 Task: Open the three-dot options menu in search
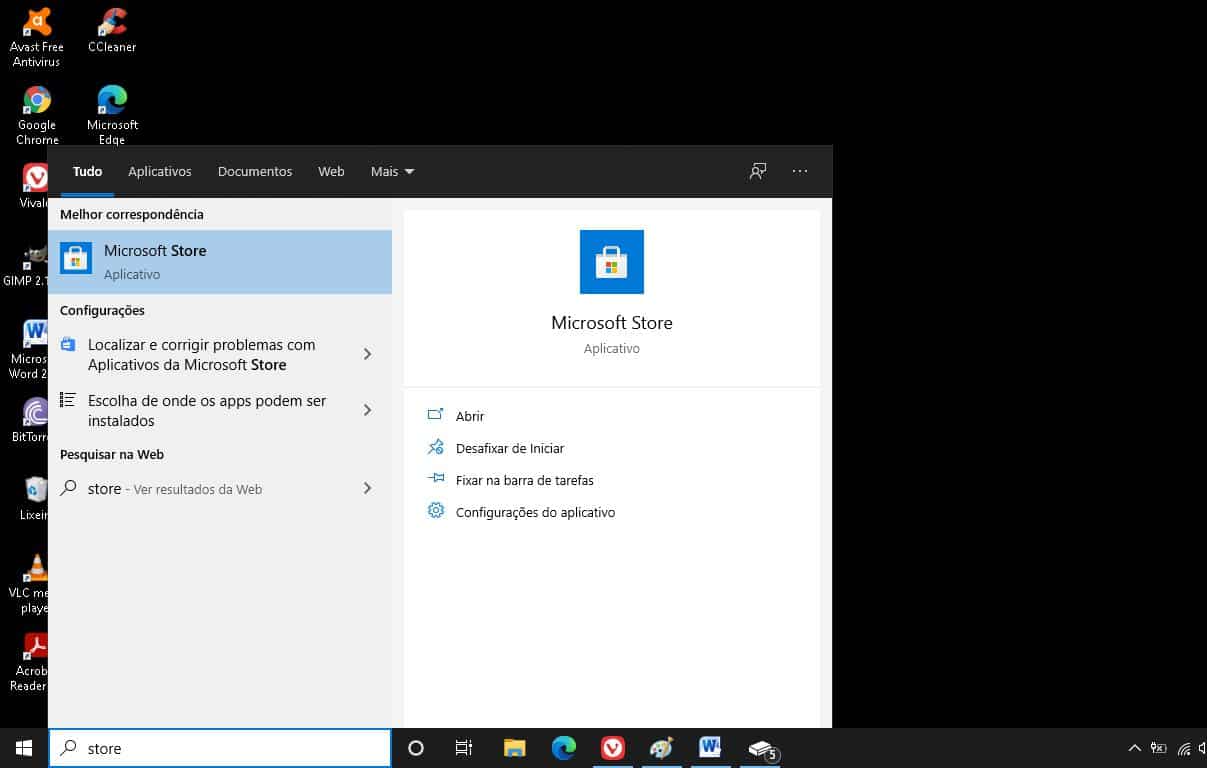coord(800,171)
